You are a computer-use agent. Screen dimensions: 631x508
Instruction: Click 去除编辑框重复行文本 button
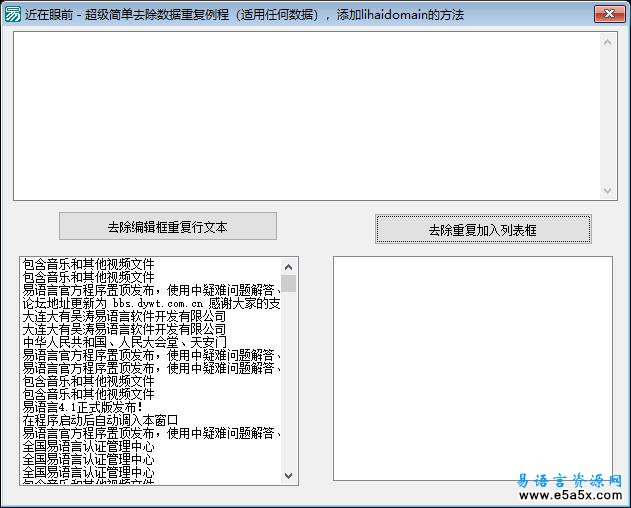[168, 226]
